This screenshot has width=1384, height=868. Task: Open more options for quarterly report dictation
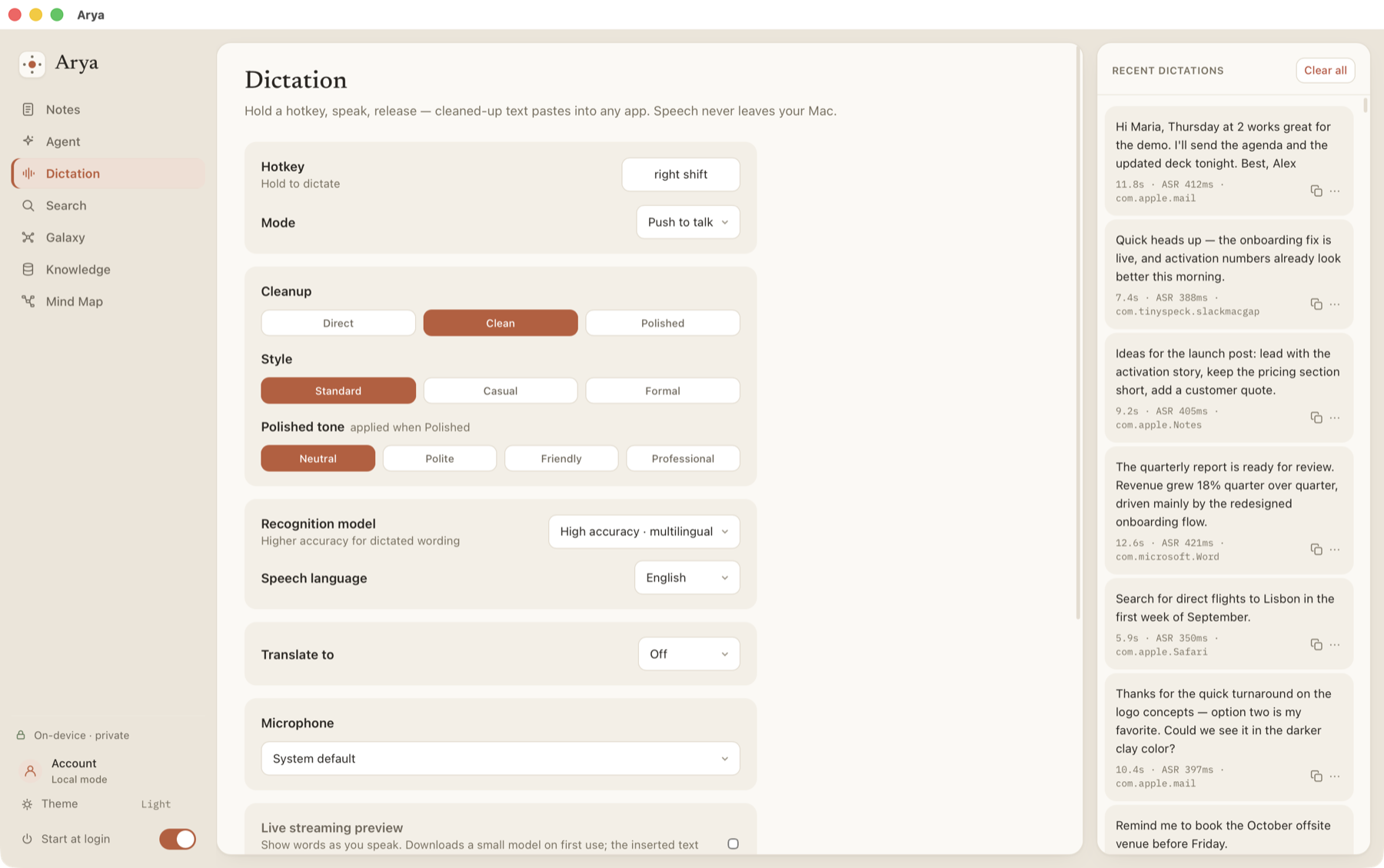(1335, 549)
